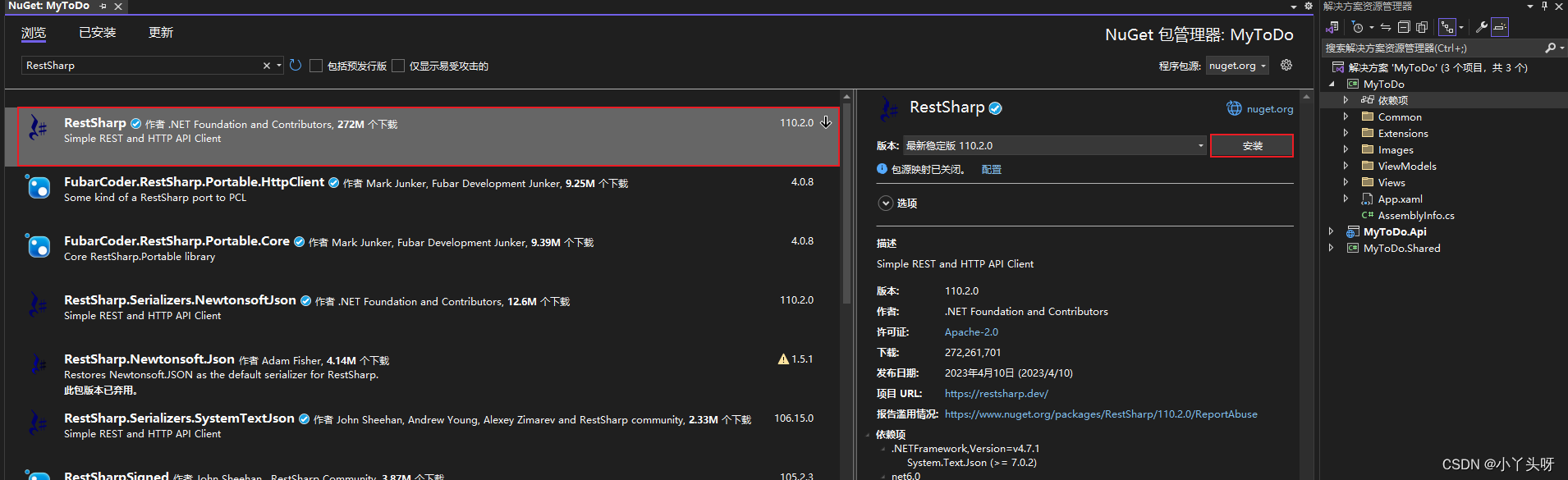Screen dimensions: 1568x480
Task: Open the document tab list dropdown arrow
Action: pyautogui.click(x=1295, y=7)
